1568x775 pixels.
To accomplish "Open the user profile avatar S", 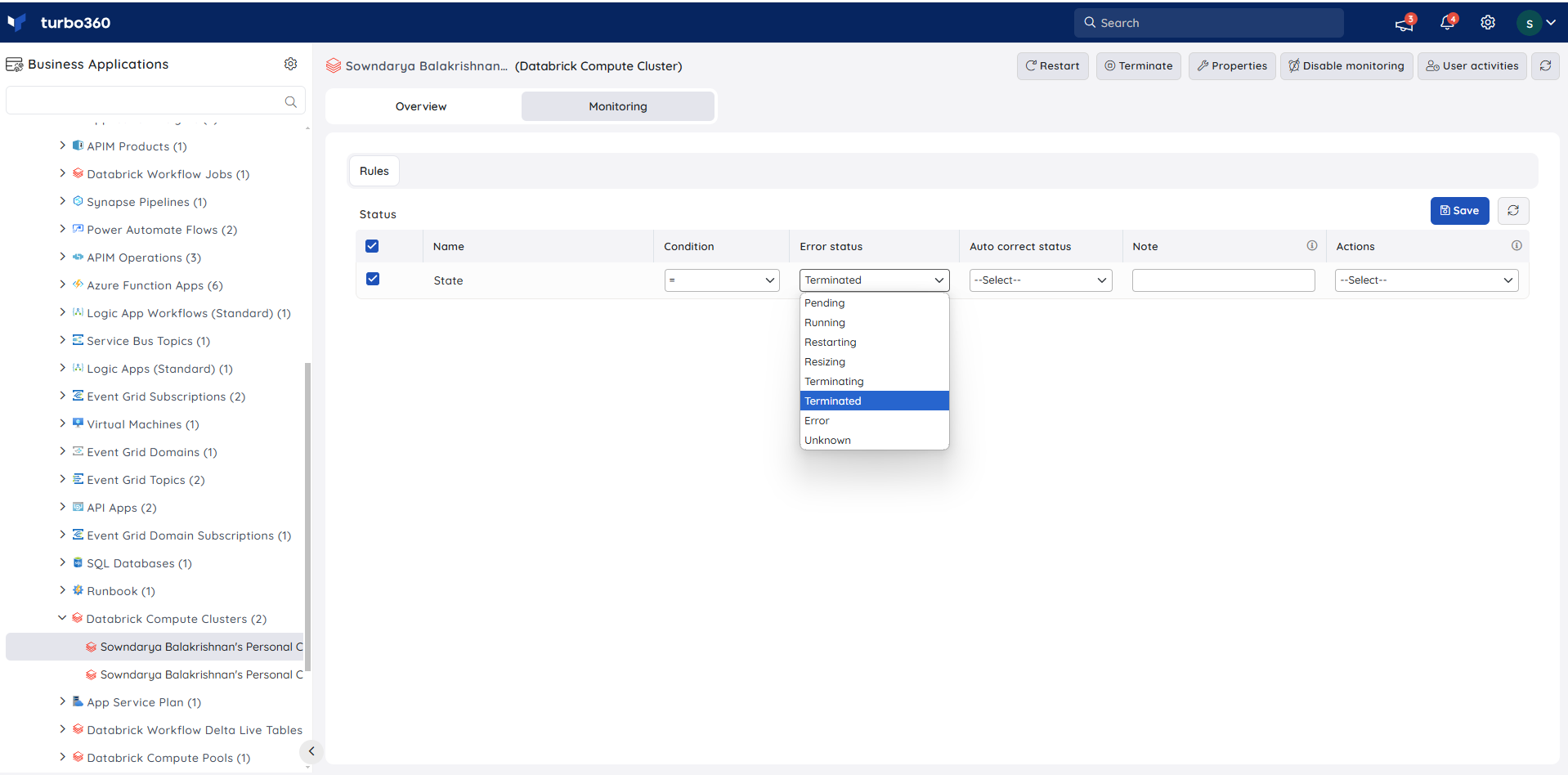I will pos(1529,23).
